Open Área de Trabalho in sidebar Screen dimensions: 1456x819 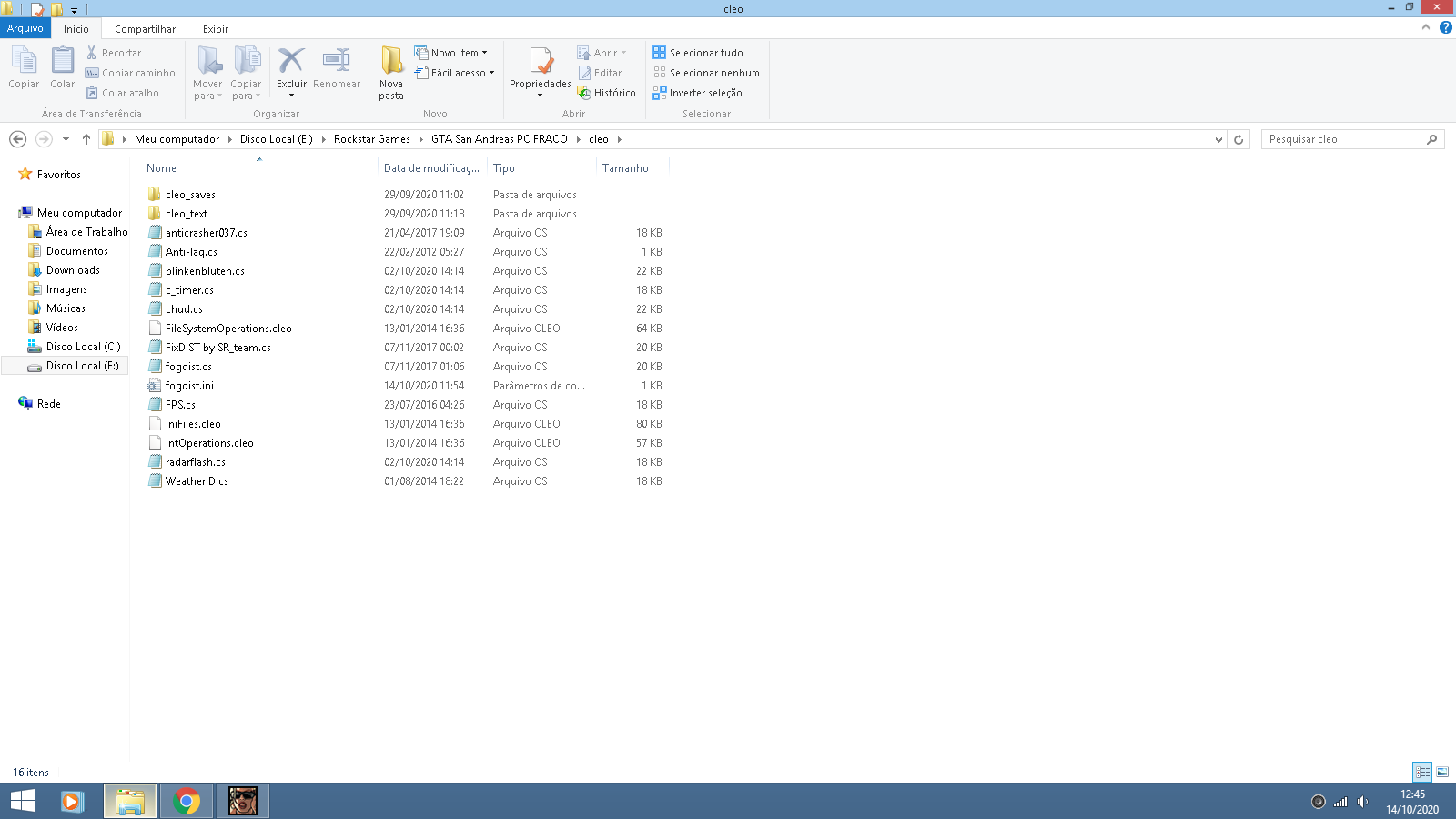(86, 232)
